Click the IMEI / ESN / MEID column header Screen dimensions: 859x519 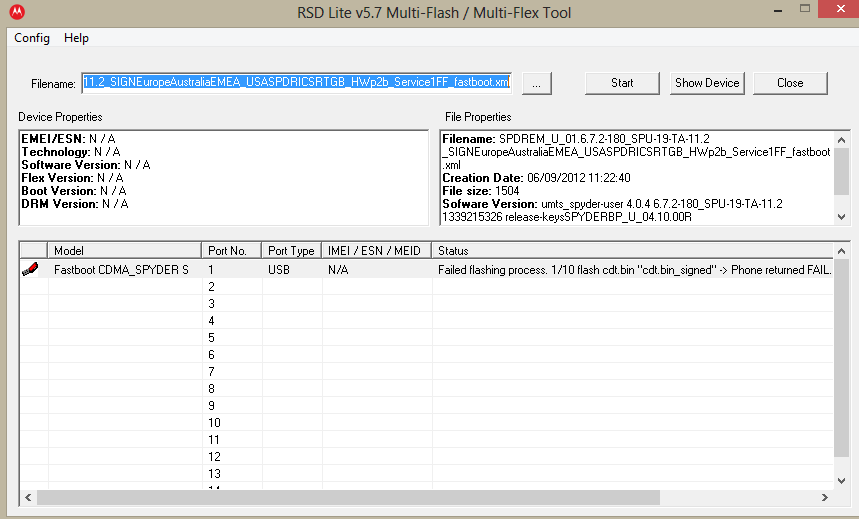pos(376,250)
